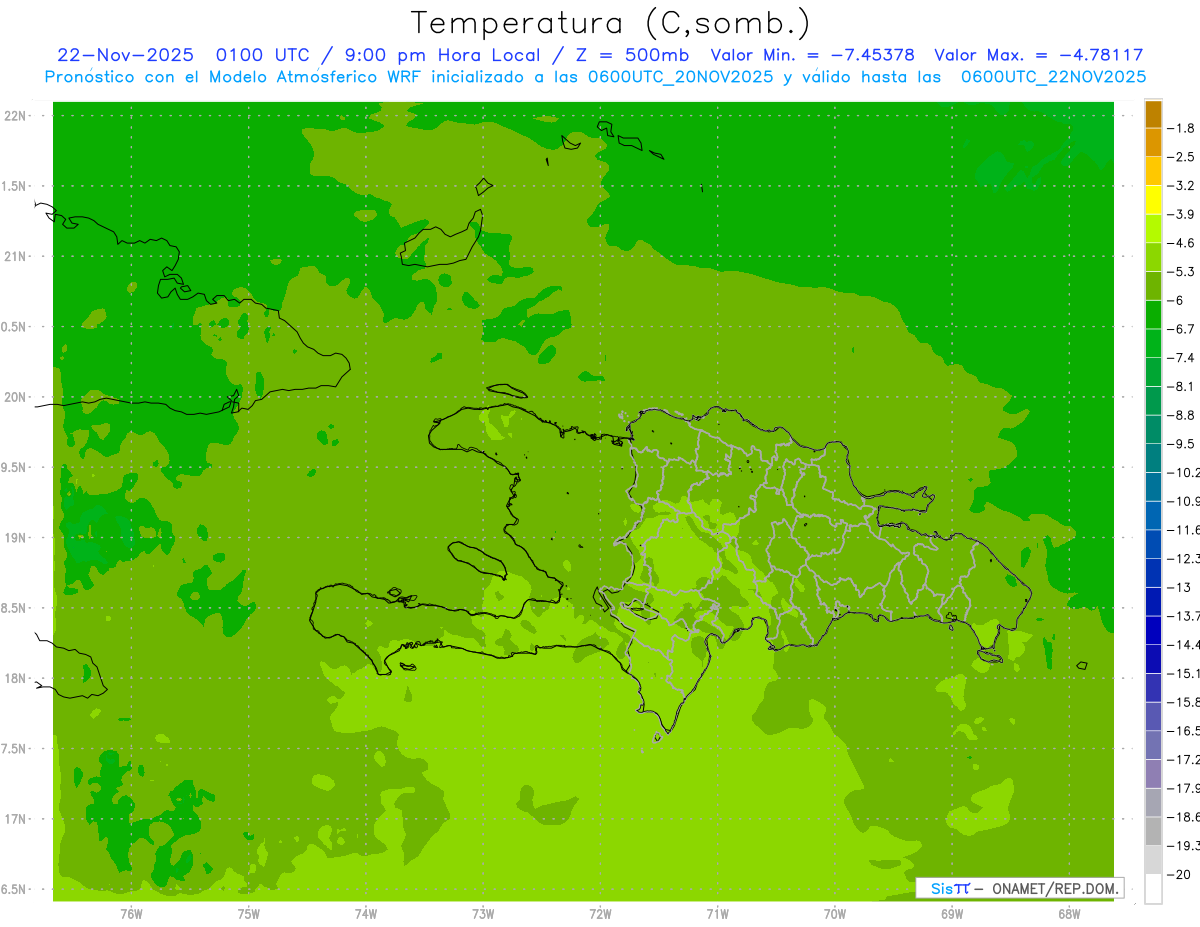Click the "68W" longitude axis label
This screenshot has height=927, width=1200.
(x=1069, y=913)
